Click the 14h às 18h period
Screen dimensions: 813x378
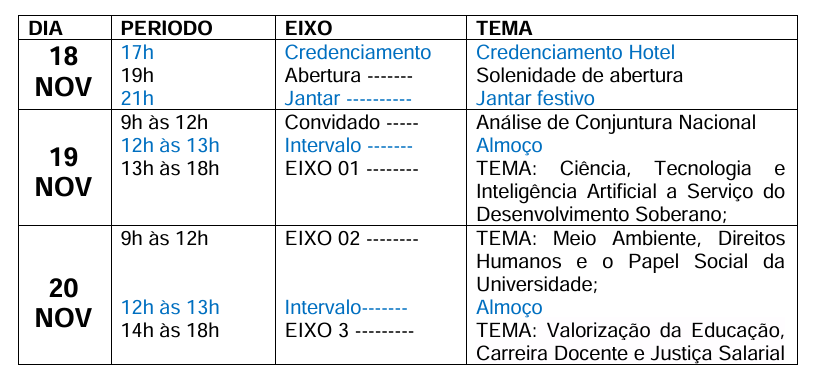pyautogui.click(x=170, y=330)
